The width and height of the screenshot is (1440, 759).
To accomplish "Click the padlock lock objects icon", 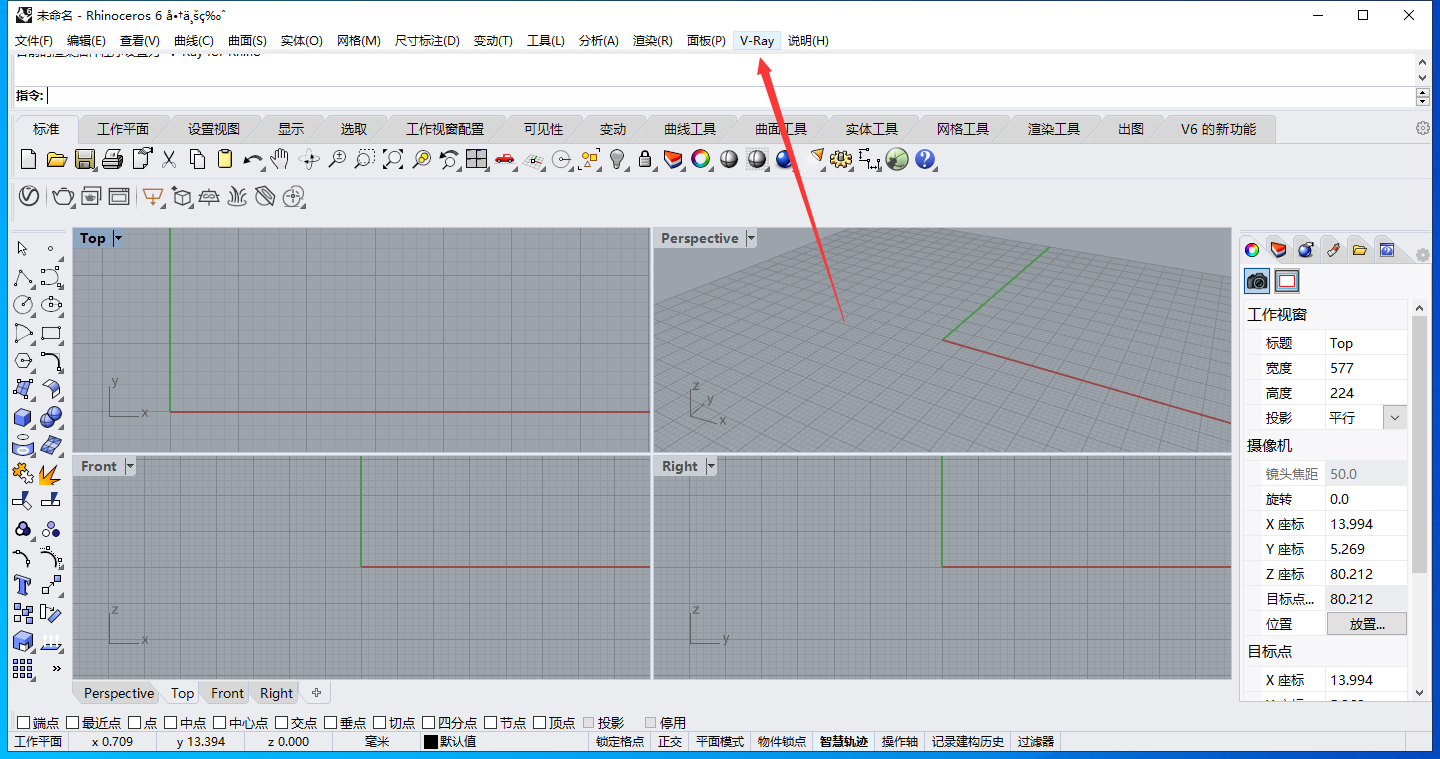I will point(645,158).
